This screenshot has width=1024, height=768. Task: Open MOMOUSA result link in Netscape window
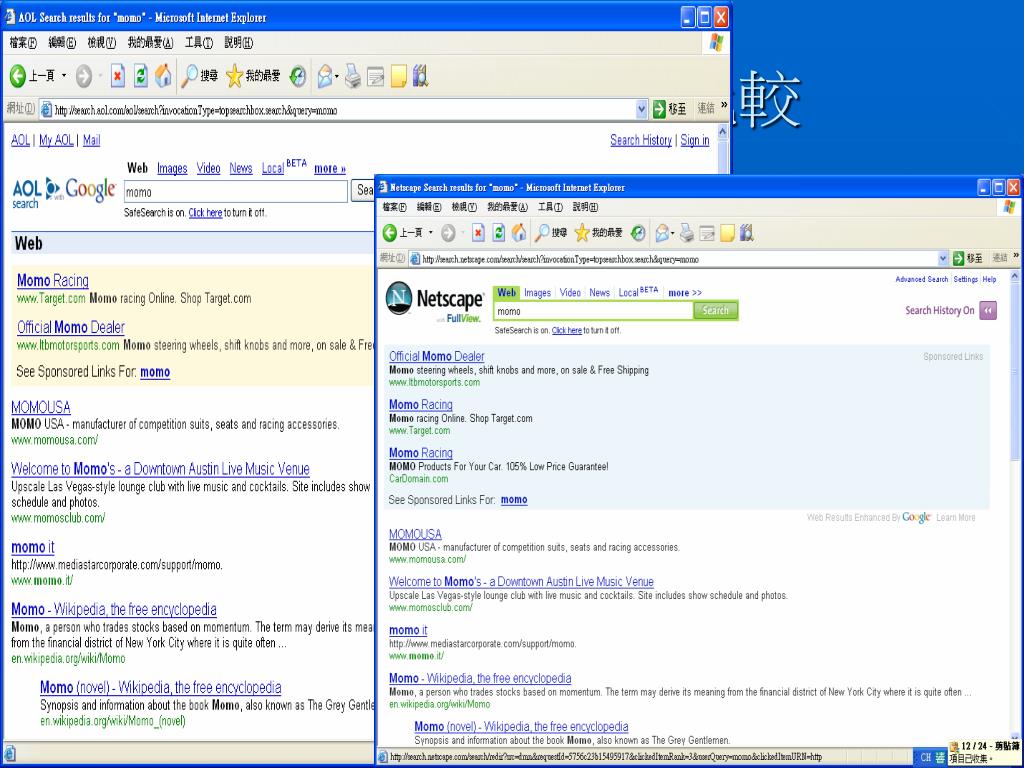coord(415,534)
